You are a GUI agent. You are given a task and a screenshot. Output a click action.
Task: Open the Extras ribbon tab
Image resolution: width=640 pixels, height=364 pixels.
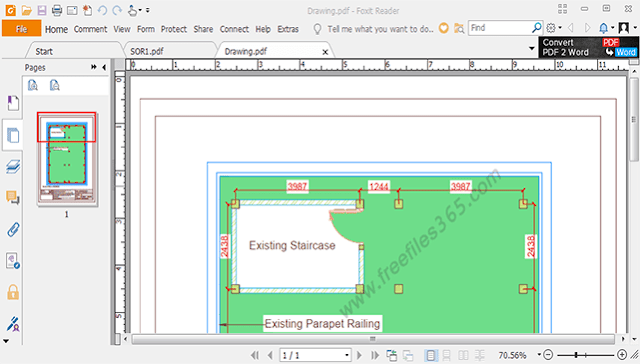[x=288, y=29]
